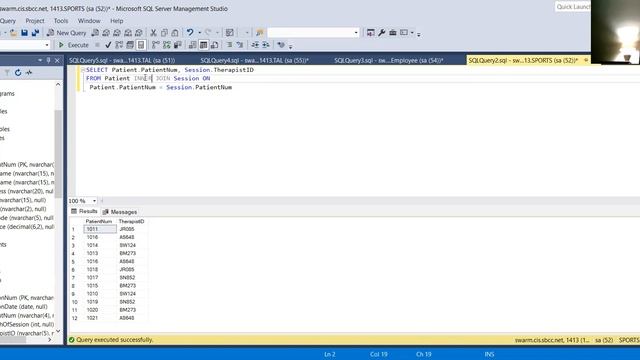
Task: Toggle Include Actual Execution Plan
Action: [156, 45]
